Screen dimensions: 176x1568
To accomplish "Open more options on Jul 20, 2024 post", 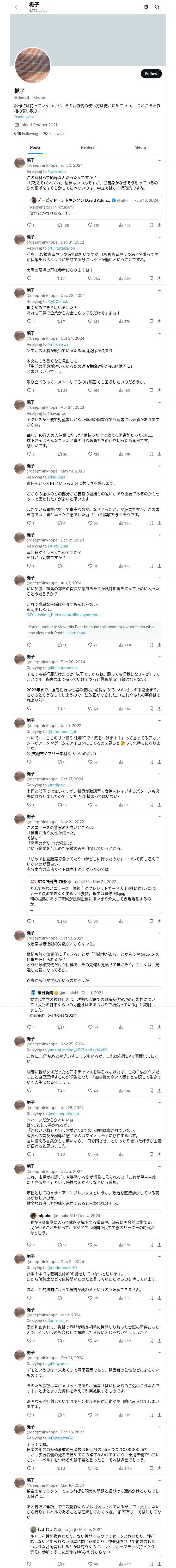I will pyautogui.click(x=159, y=160).
